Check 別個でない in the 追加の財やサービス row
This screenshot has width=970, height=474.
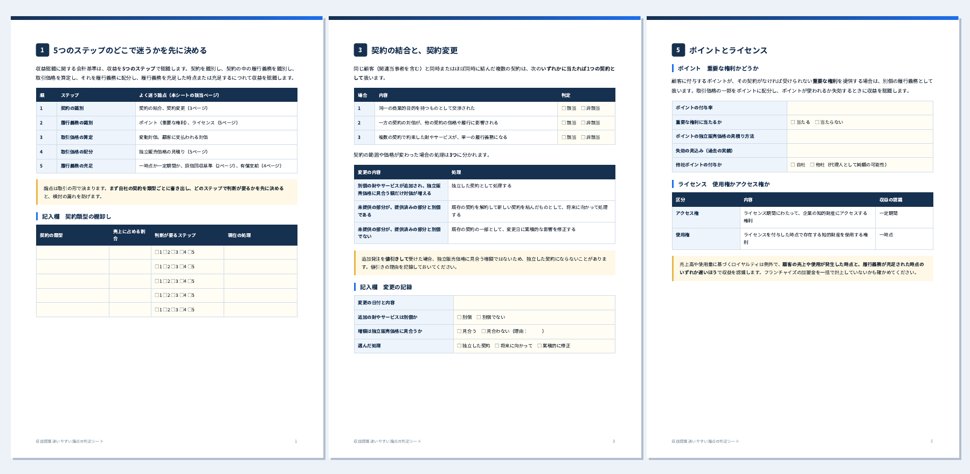pyautogui.click(x=479, y=317)
